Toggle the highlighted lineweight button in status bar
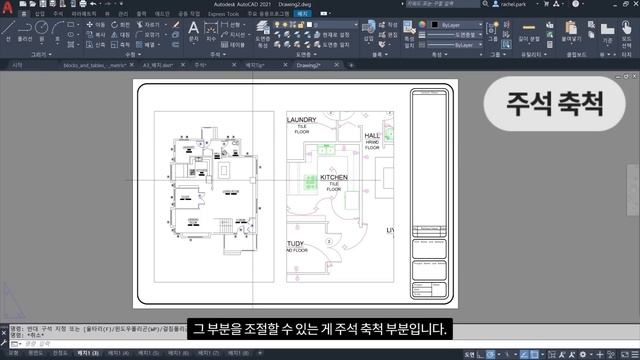The height and width of the screenshot is (360, 640). 524,355
